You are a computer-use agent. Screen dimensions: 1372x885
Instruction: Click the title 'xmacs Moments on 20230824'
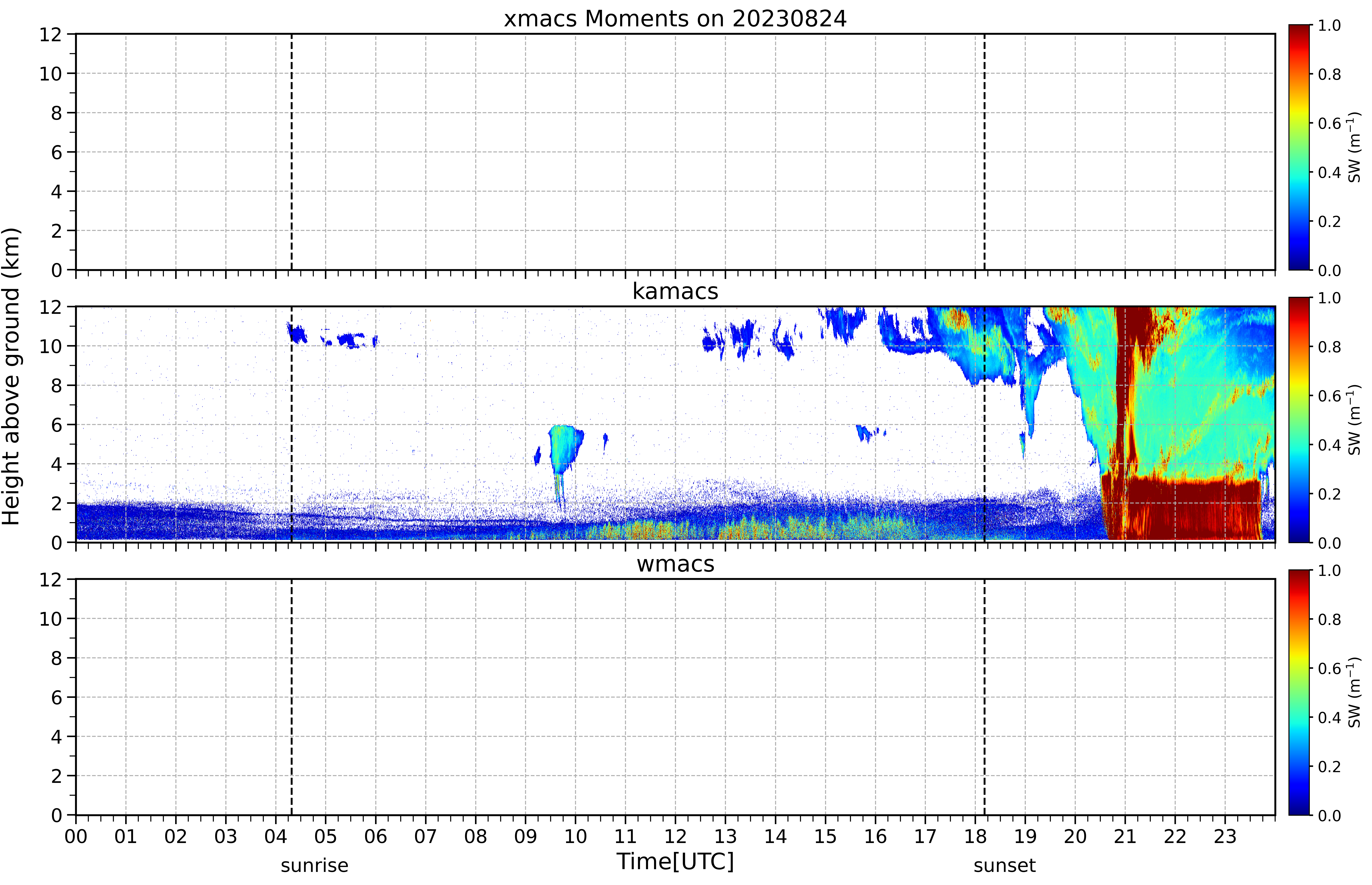pos(675,18)
